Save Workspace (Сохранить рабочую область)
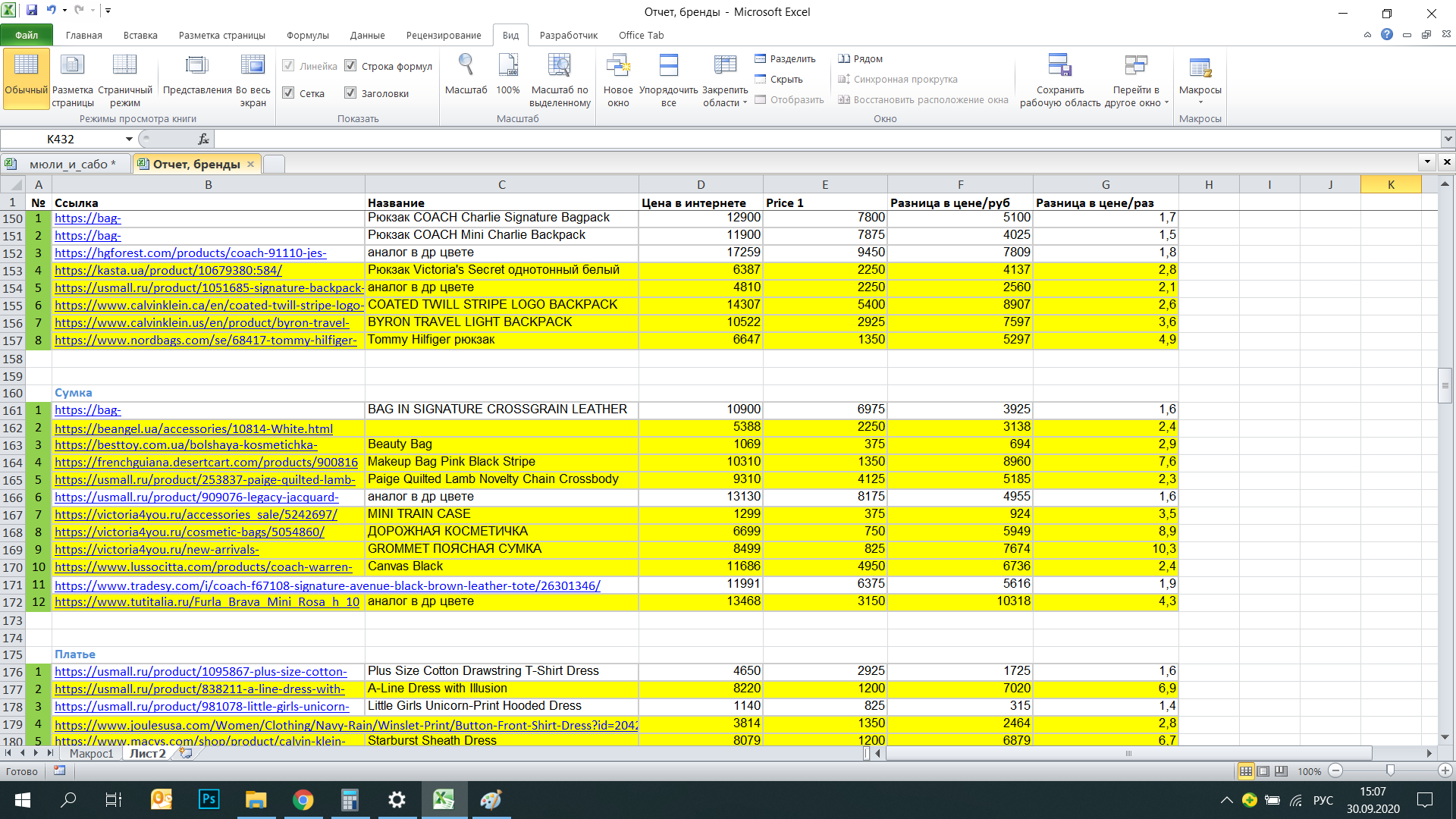 click(1060, 78)
